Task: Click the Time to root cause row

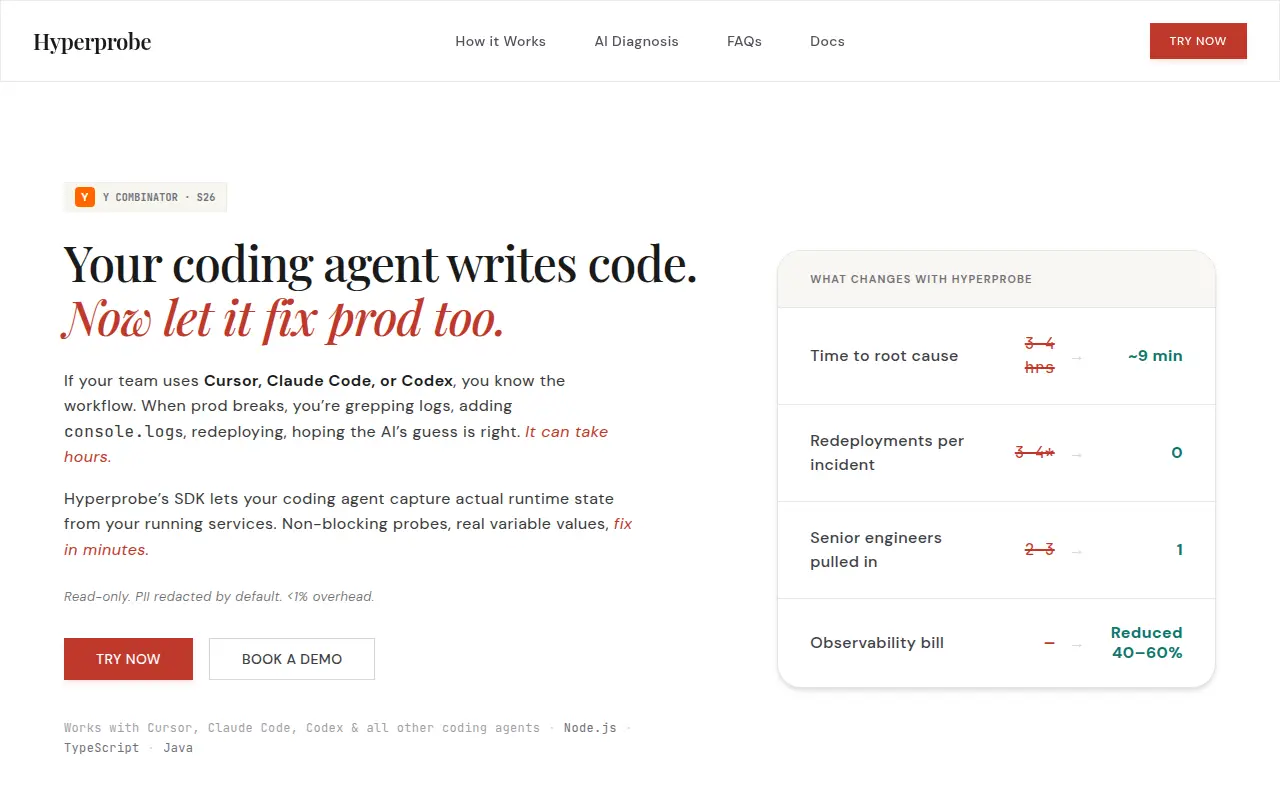Action: point(996,356)
